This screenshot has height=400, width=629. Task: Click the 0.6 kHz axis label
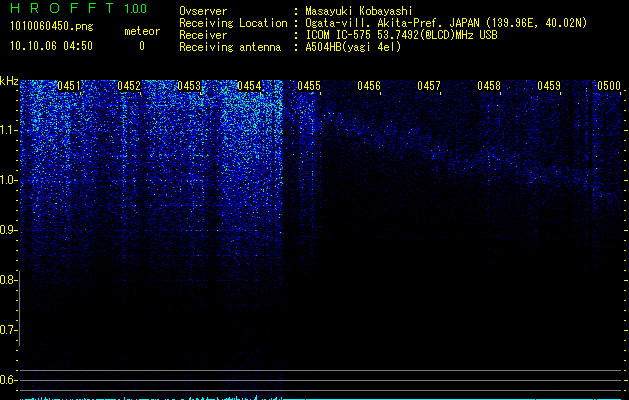point(9,380)
